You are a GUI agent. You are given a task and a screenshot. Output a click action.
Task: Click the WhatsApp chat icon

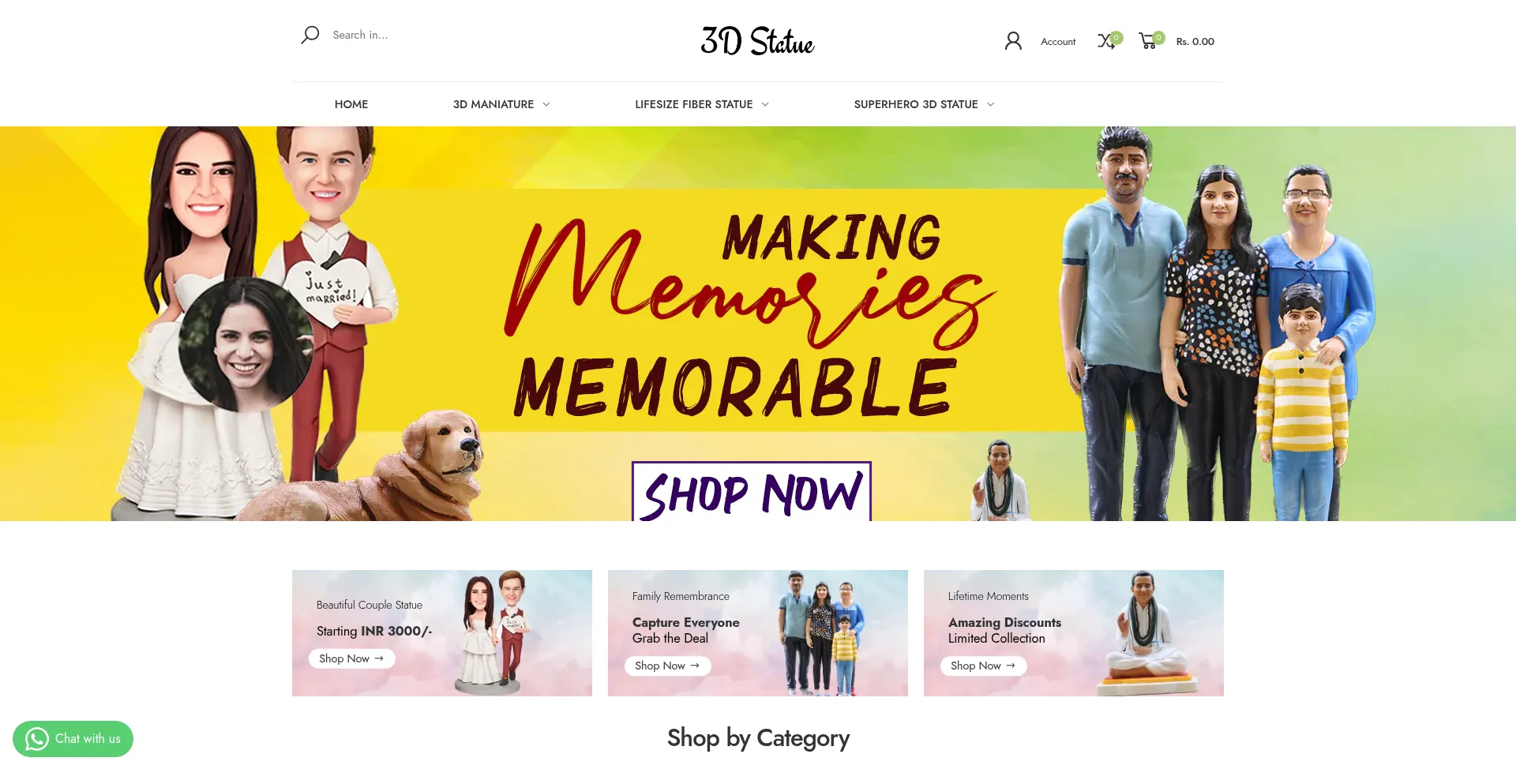click(36, 739)
